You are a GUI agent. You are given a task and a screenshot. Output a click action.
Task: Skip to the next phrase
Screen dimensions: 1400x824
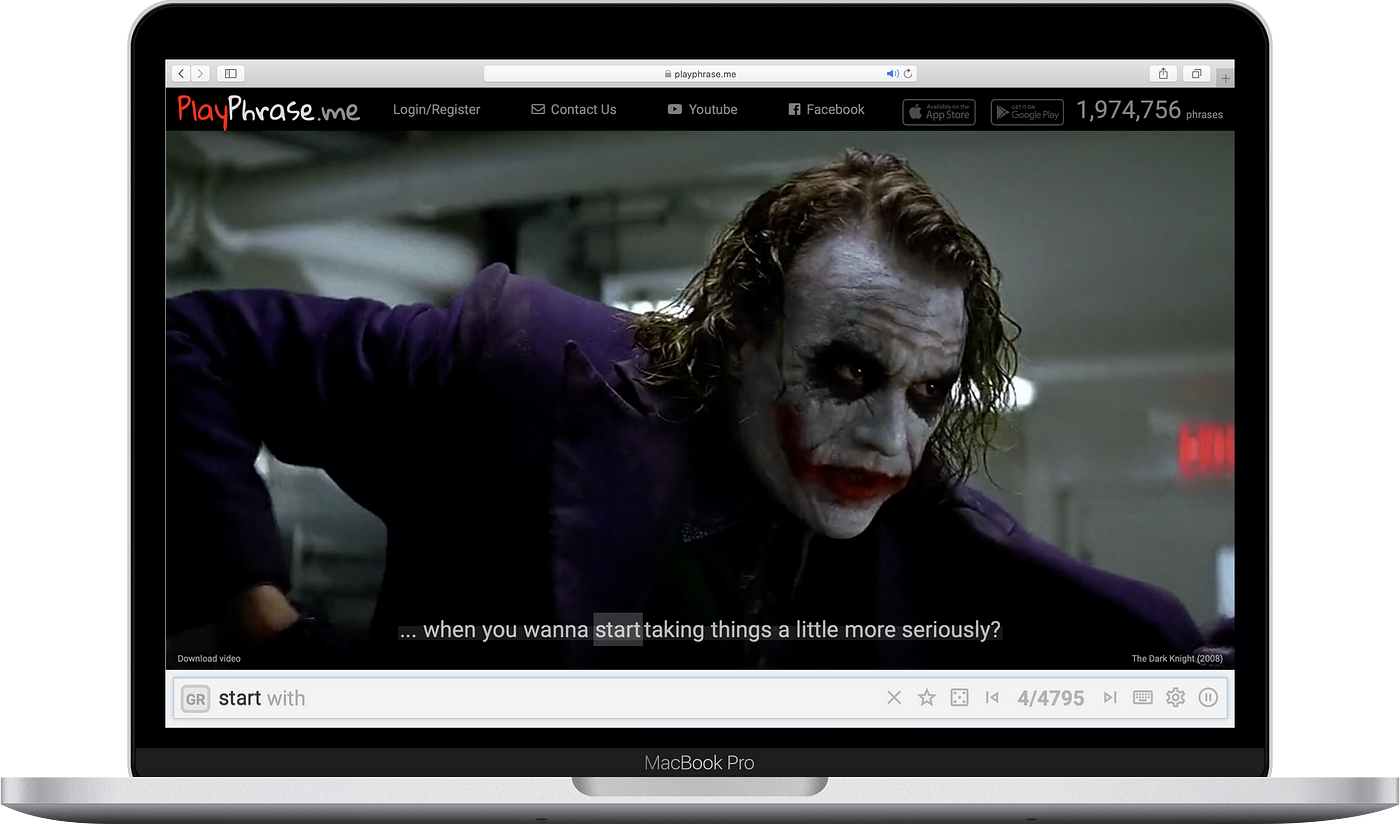point(1110,698)
